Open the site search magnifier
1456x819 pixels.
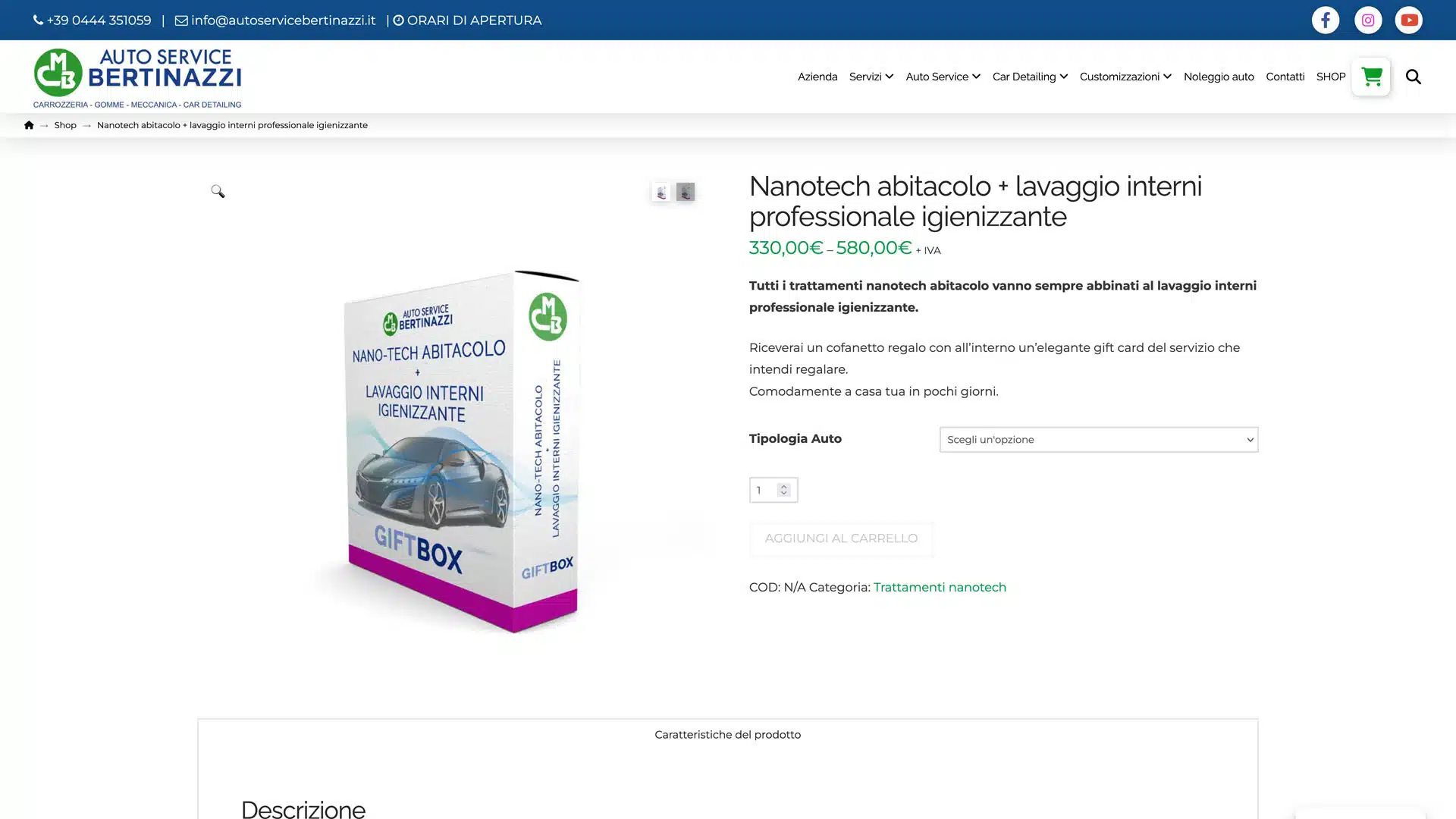click(x=1414, y=77)
